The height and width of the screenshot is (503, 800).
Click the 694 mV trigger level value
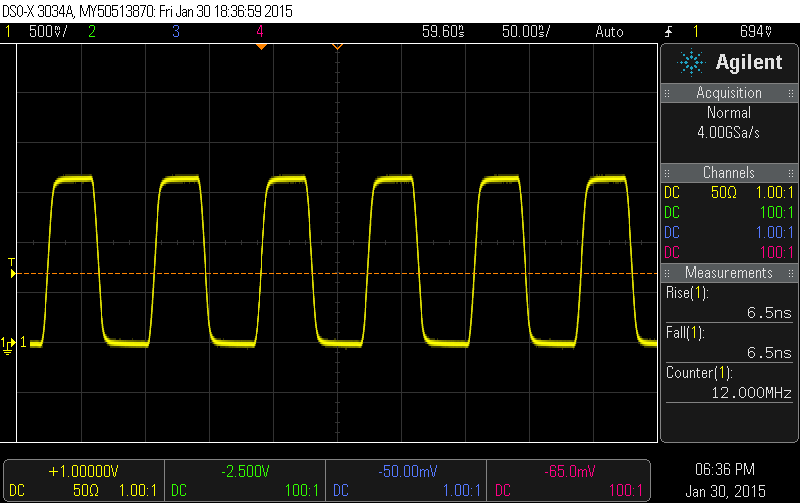pos(756,32)
